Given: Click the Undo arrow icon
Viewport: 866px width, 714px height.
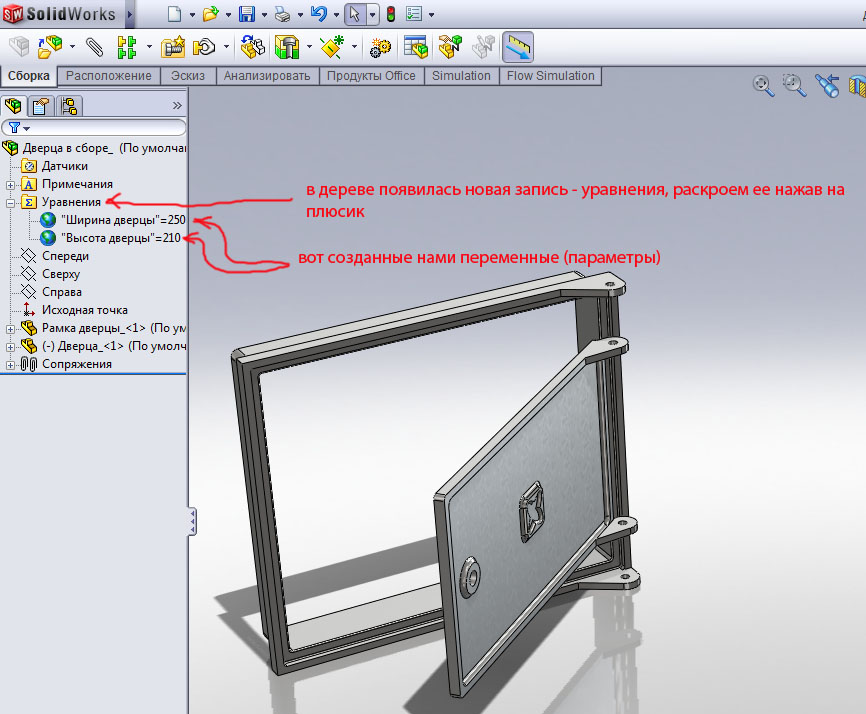Looking at the screenshot, I should pyautogui.click(x=318, y=15).
